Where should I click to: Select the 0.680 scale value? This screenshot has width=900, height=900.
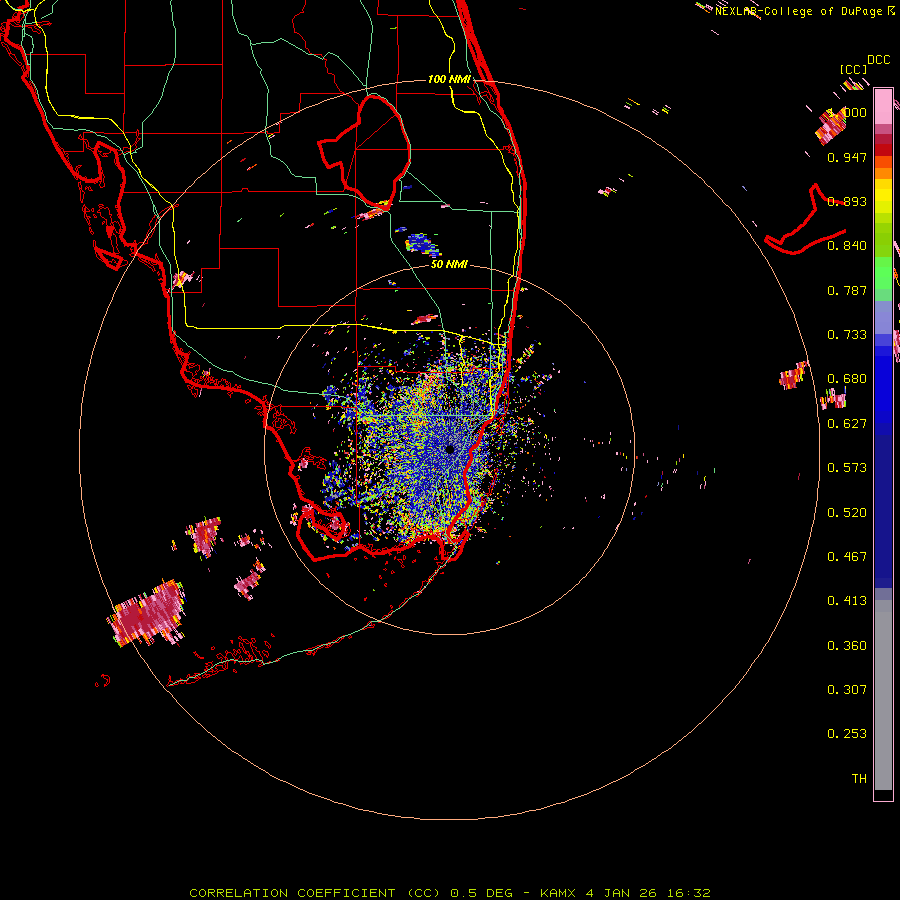[x=847, y=379]
